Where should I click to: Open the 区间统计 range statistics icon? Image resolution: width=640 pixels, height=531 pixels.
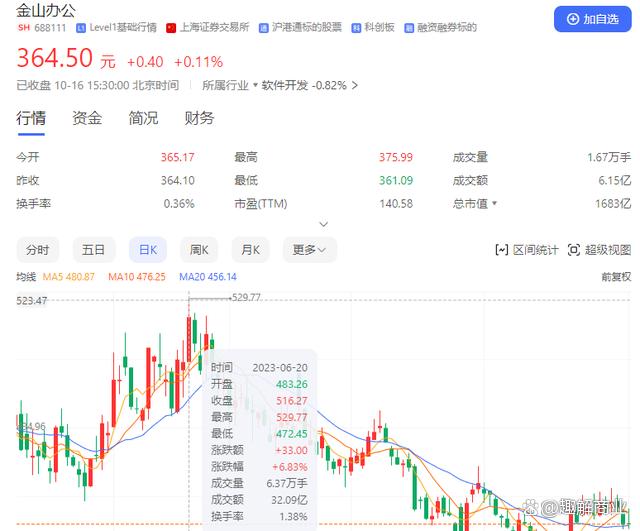click(x=502, y=249)
